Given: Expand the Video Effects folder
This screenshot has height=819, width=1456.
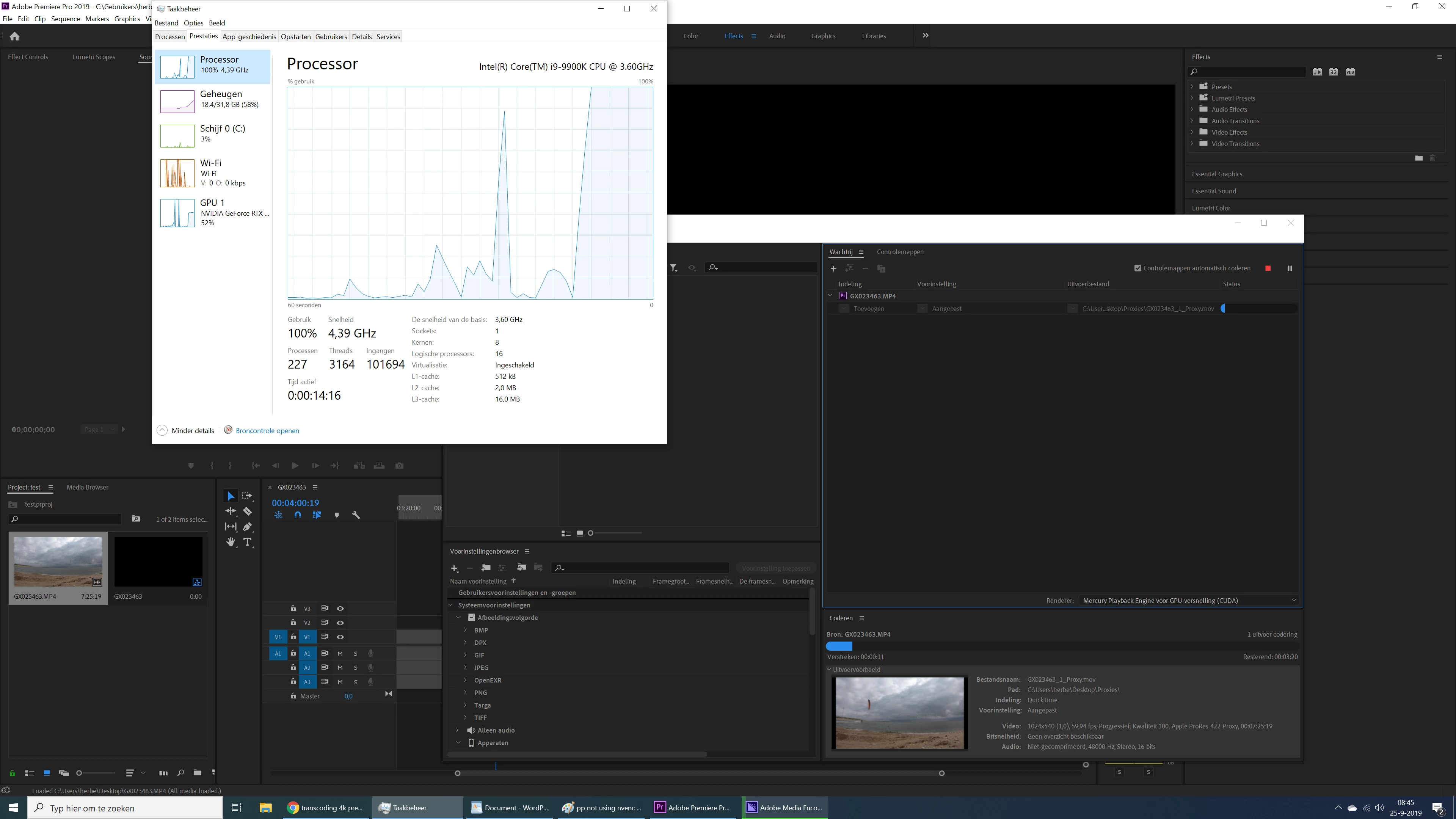Looking at the screenshot, I should click(1192, 132).
